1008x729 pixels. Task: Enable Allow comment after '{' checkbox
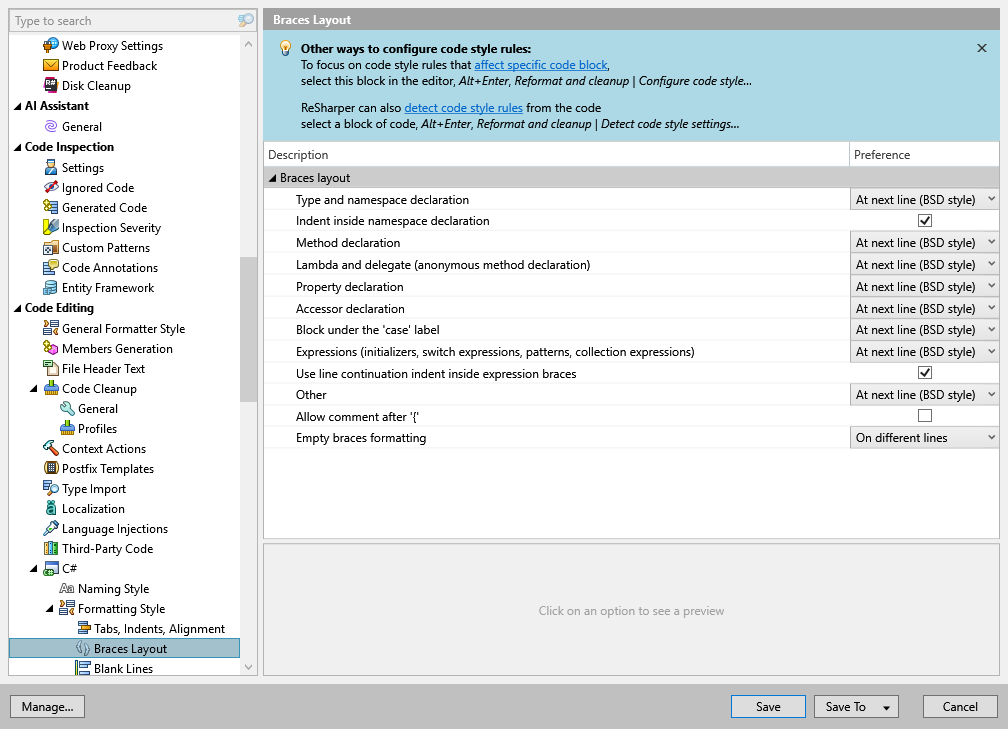pyautogui.click(x=924, y=416)
